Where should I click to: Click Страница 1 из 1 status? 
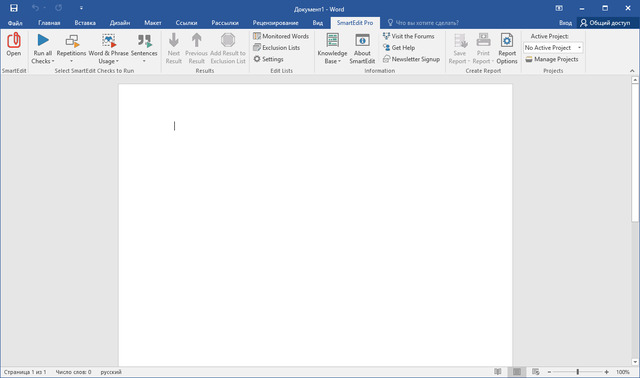click(x=25, y=372)
